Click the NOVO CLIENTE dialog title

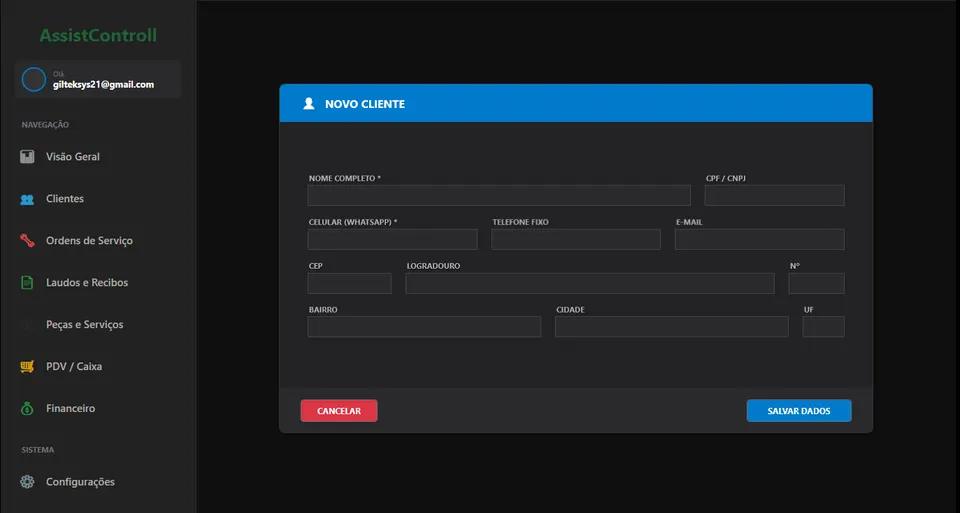point(365,104)
